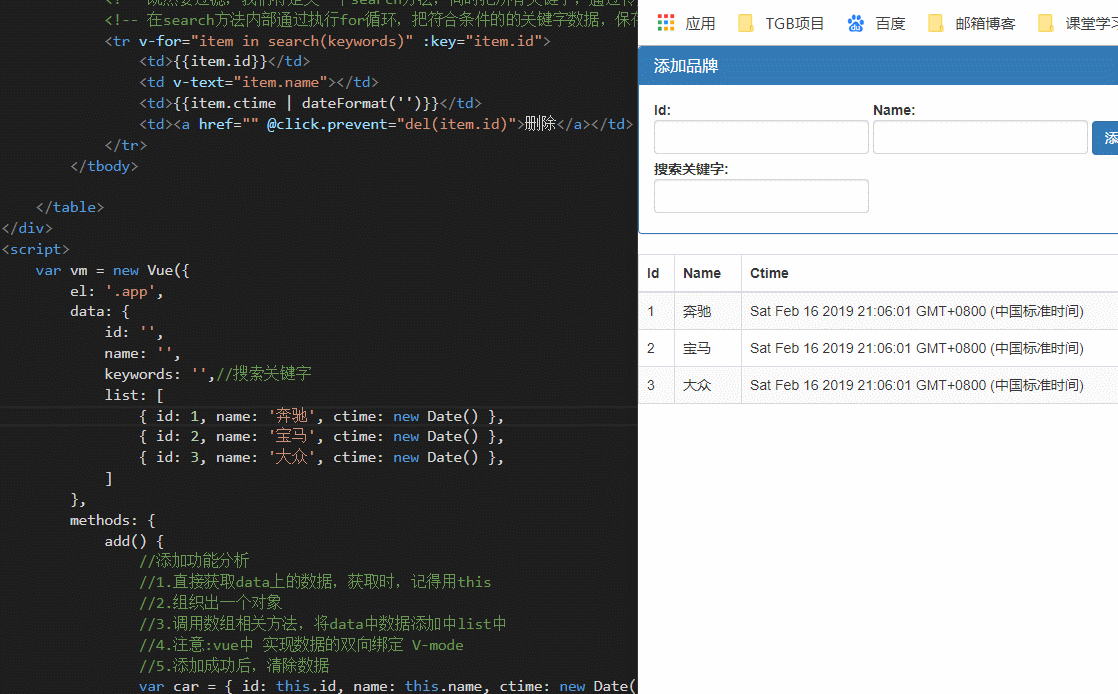
Task: Click the Id label above the input
Action: [x=662, y=111]
